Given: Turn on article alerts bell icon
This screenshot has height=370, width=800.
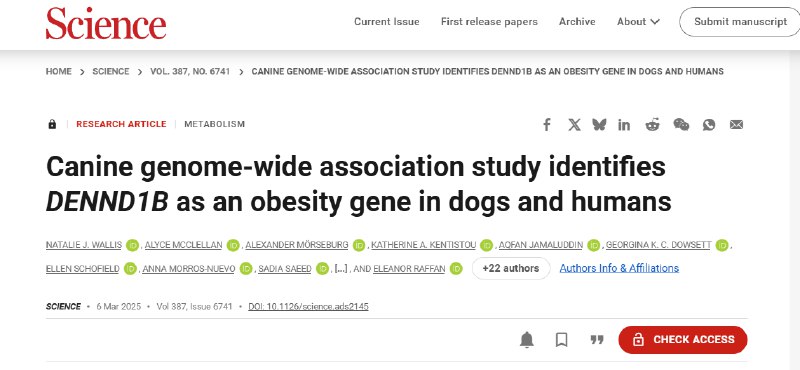Looking at the screenshot, I should (x=527, y=340).
